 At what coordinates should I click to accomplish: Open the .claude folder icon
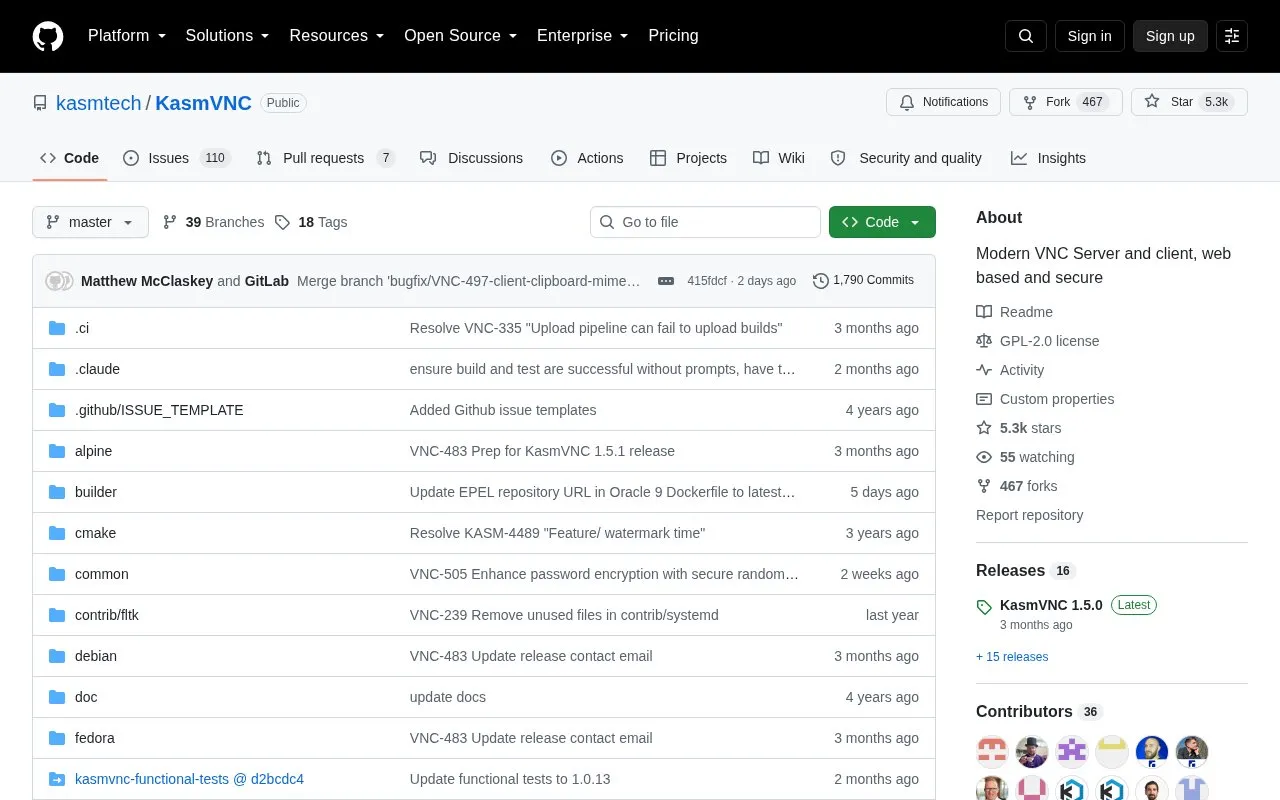57,369
